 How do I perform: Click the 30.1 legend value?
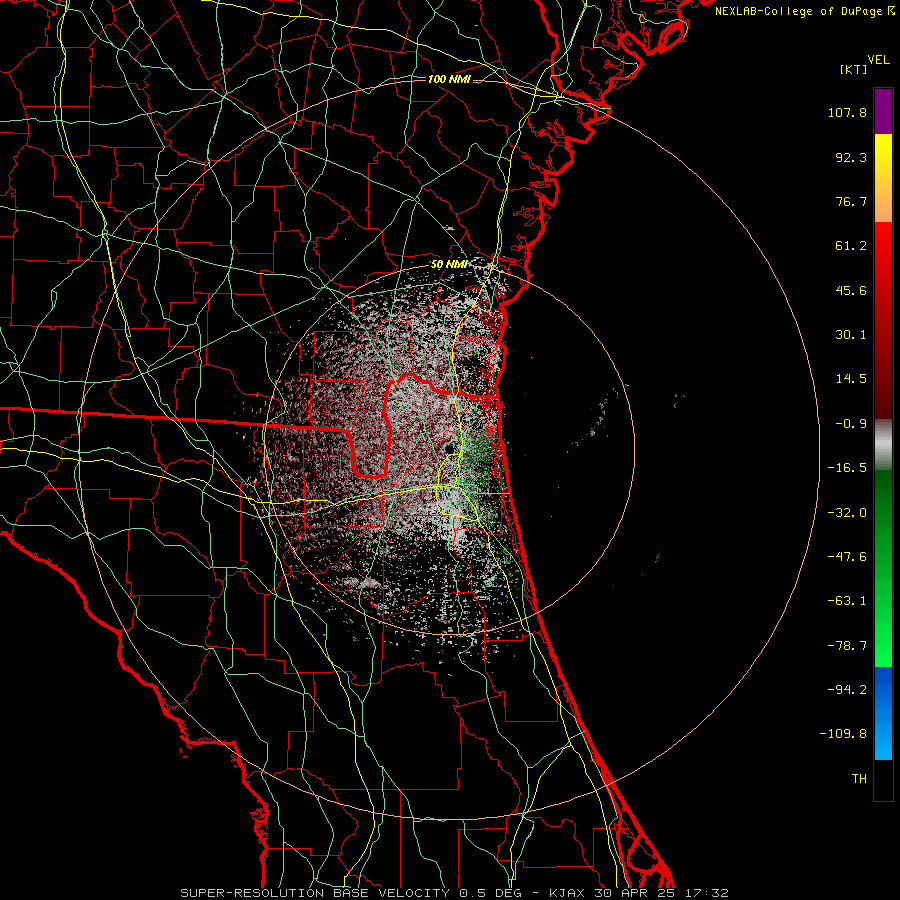pyautogui.click(x=851, y=335)
